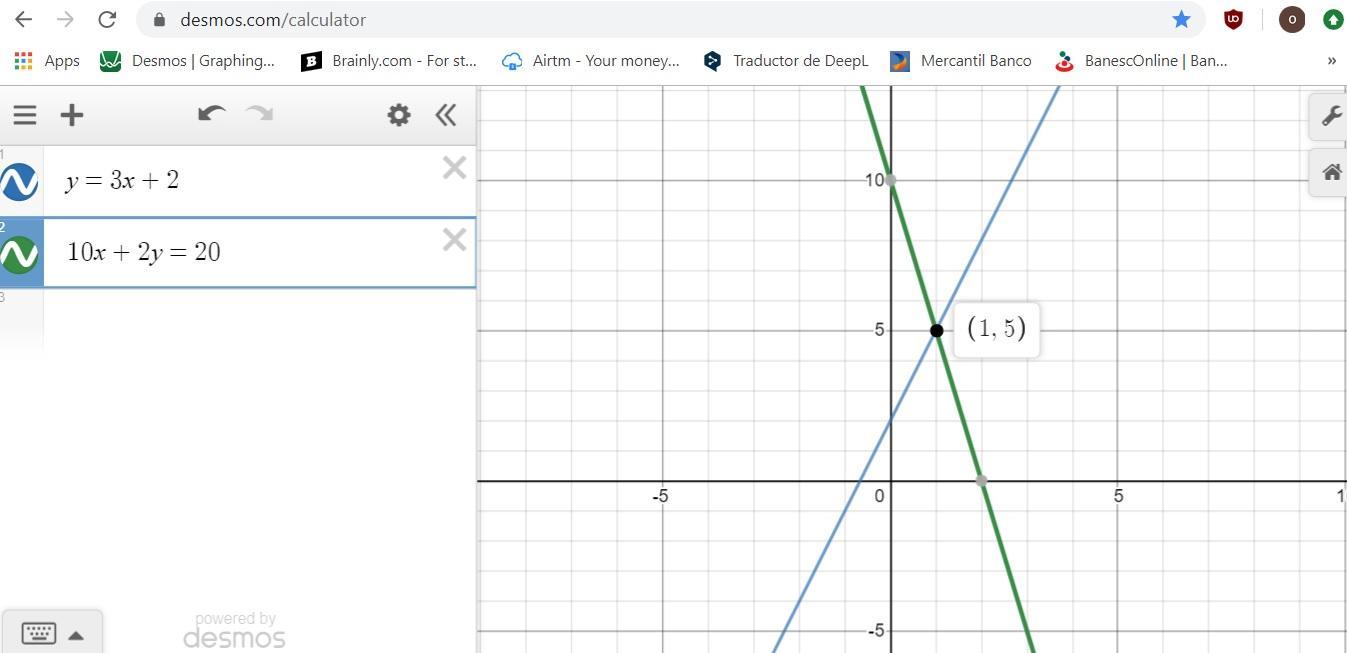Open the Airtm bookmark
The image size is (1347, 653).
tap(590, 61)
